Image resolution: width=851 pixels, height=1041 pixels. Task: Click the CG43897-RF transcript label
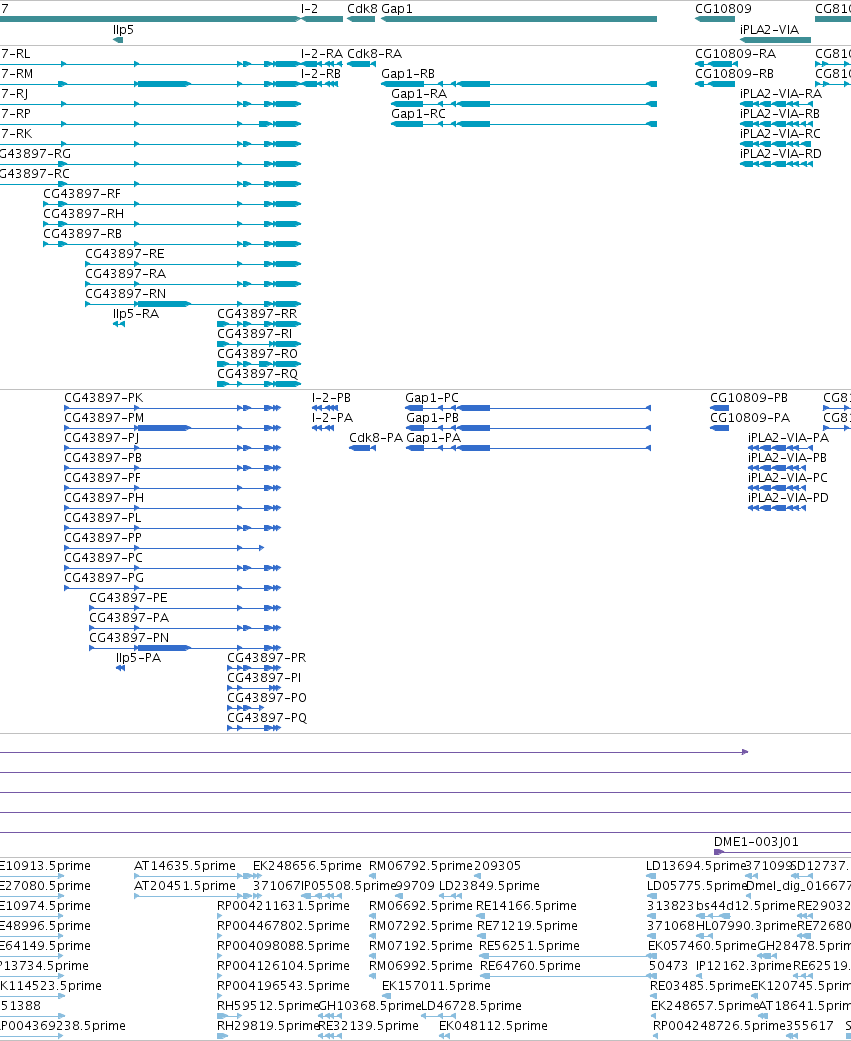click(x=82, y=194)
